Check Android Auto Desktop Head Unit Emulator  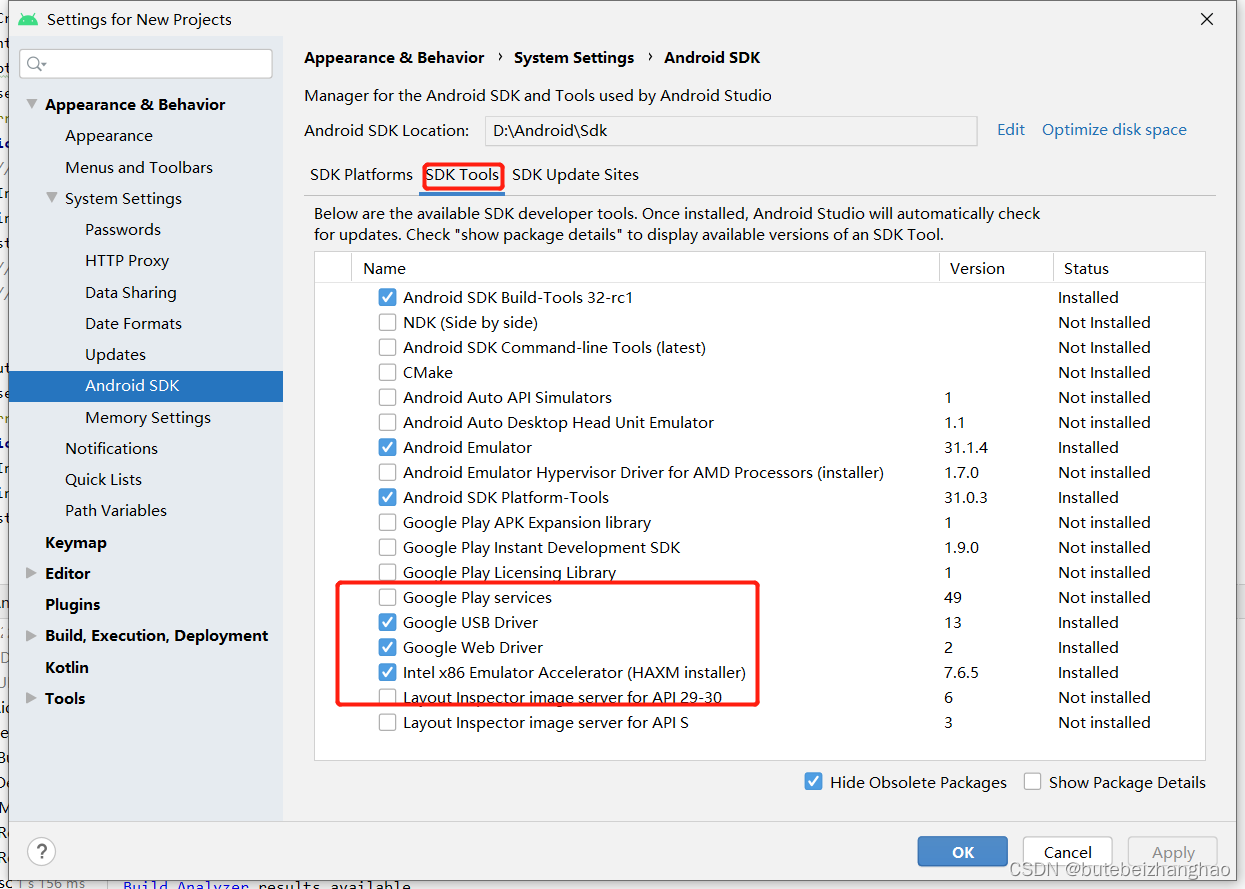pos(387,422)
